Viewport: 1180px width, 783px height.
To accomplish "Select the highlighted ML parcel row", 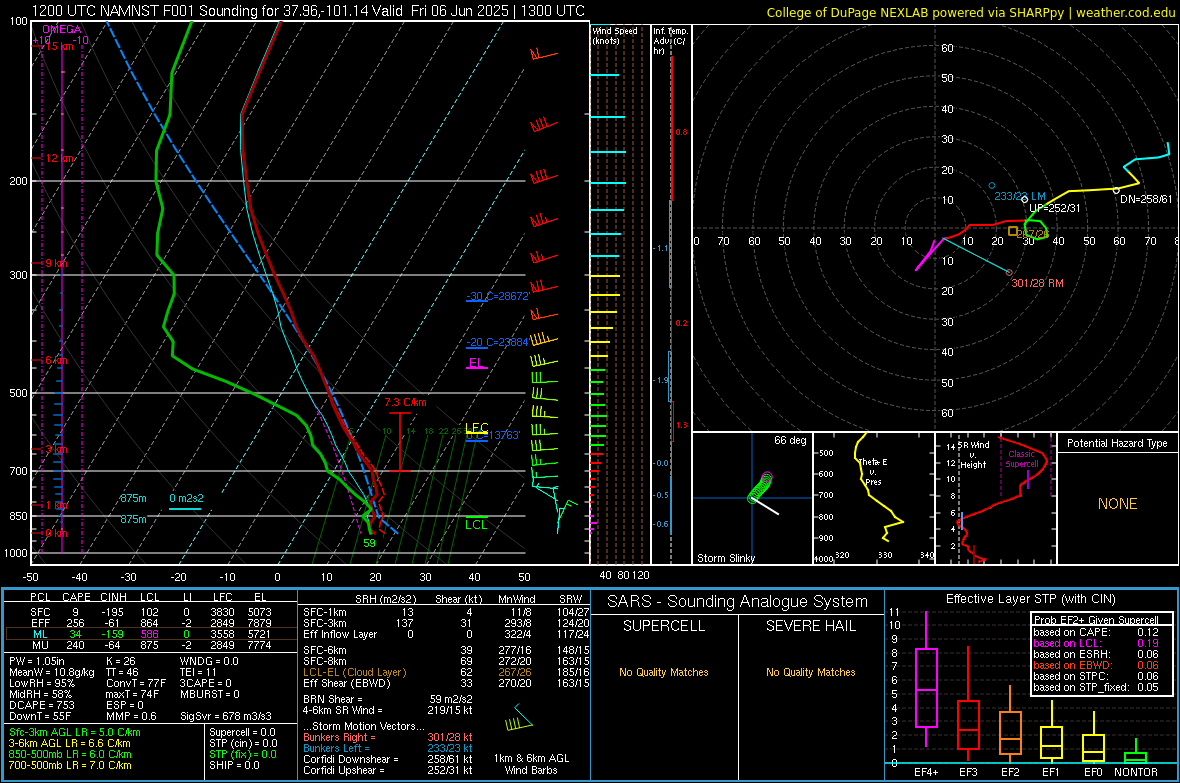I will [x=150, y=634].
